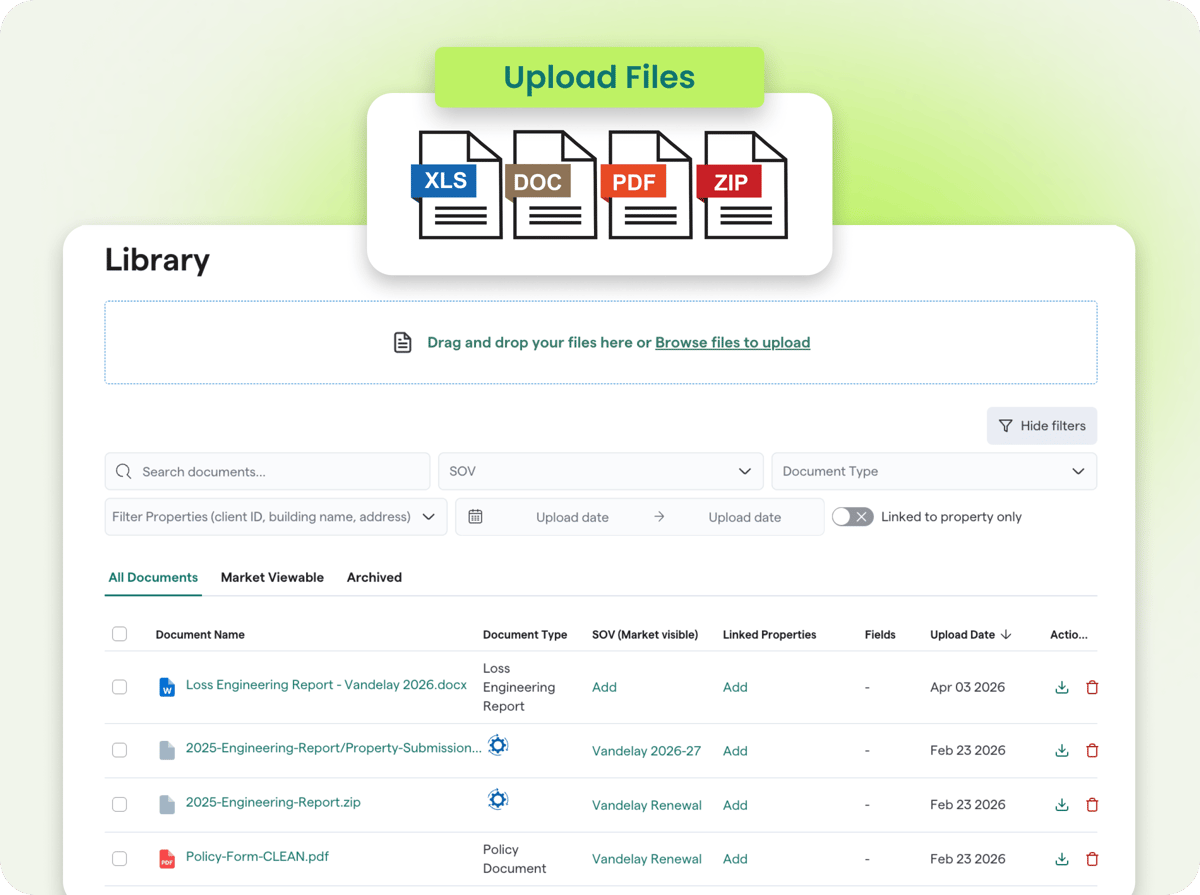Click the 'Browse files to upload' link
1200x895 pixels.
coord(732,342)
